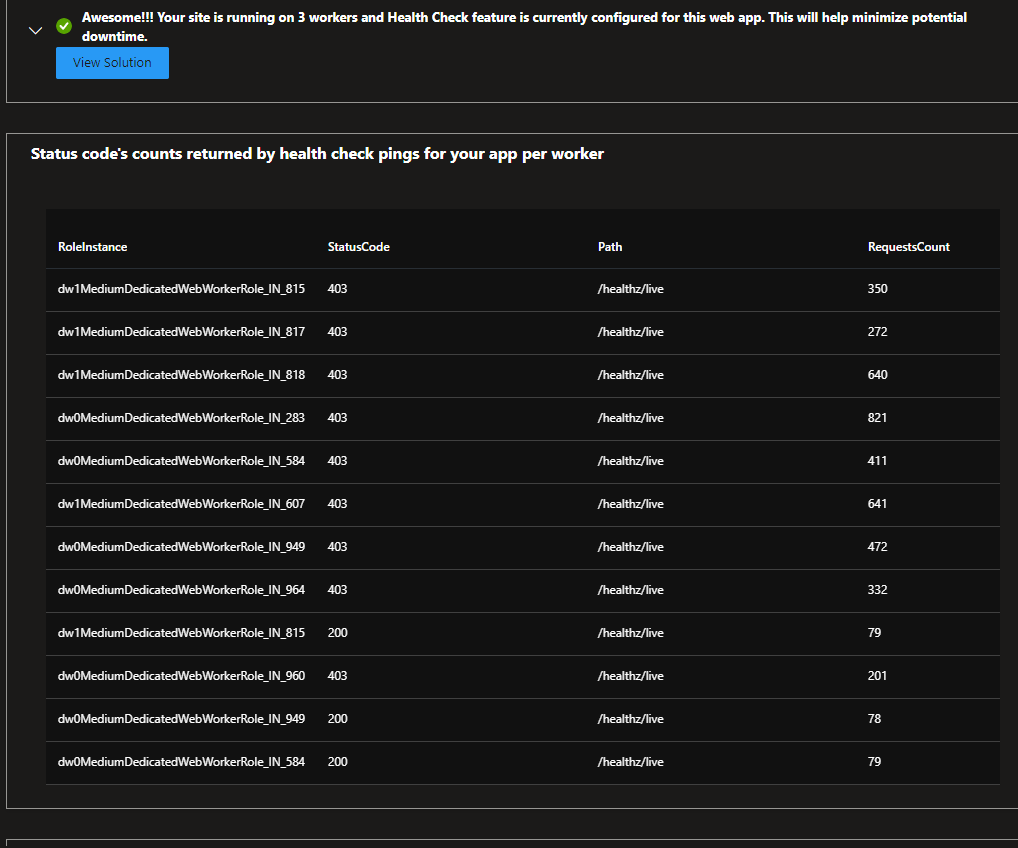Screen dimensions: 1018x848
Task: Select the dw1MediumDedicatedWebWorkerRole_IN_817 instance cell
Action: [x=181, y=332]
